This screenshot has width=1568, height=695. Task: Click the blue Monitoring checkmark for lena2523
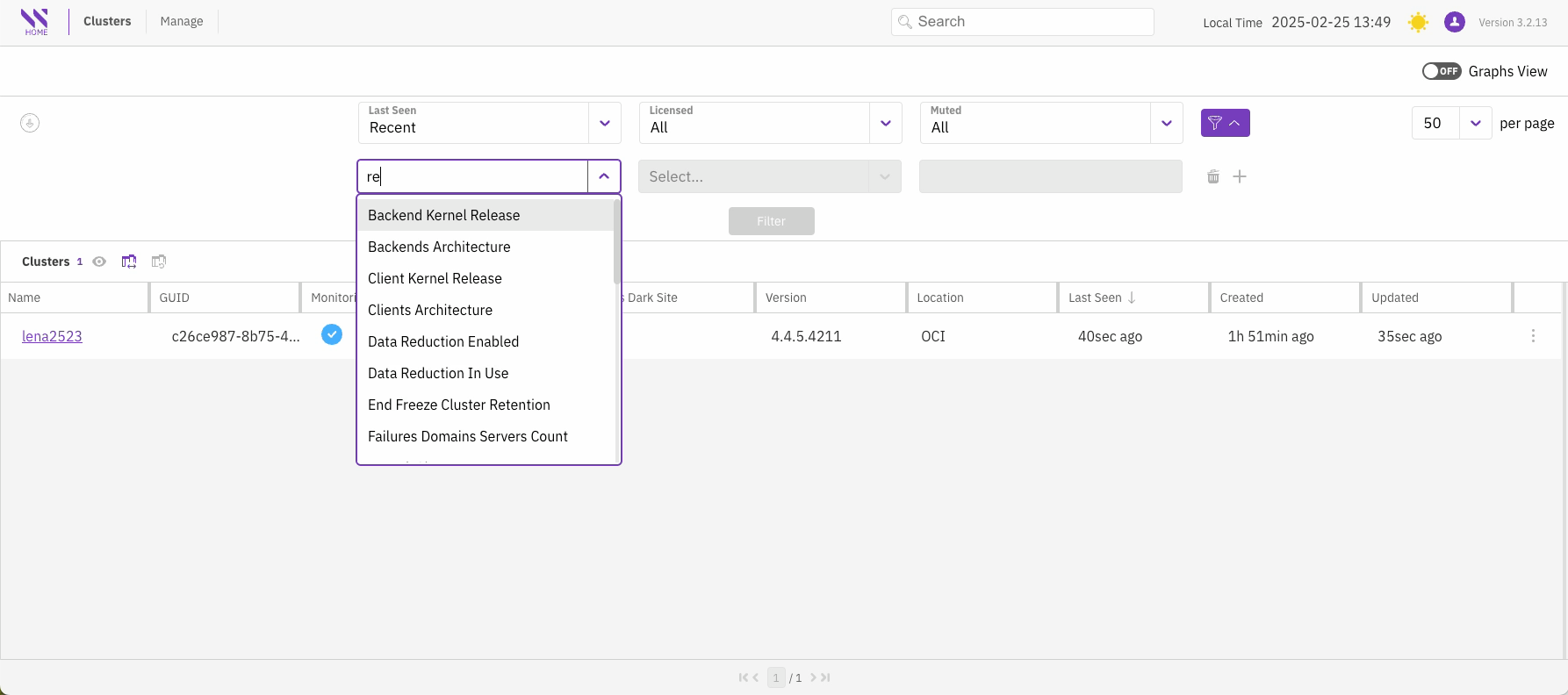pos(331,335)
